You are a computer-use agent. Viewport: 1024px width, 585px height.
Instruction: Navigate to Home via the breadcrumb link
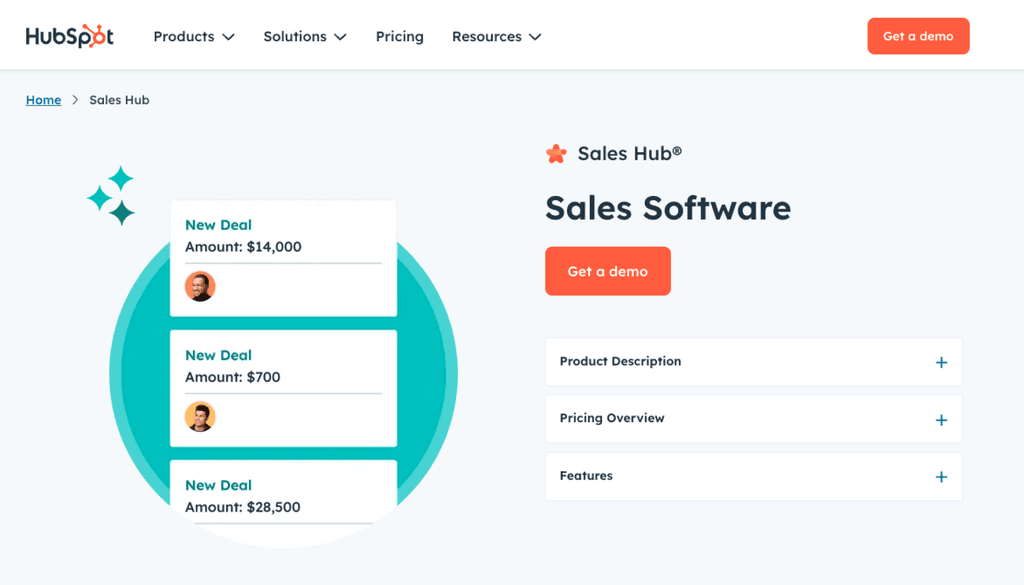[43, 100]
